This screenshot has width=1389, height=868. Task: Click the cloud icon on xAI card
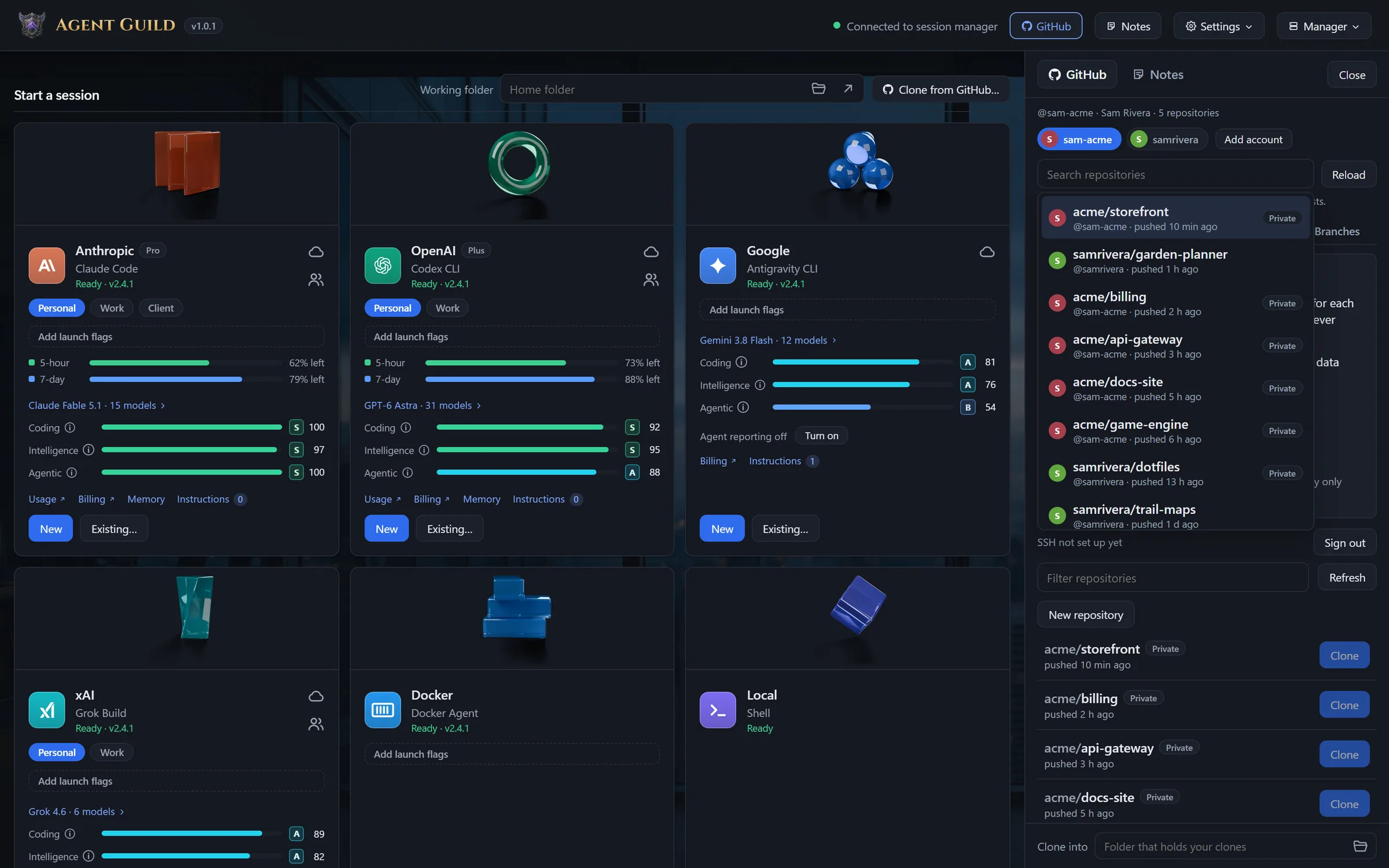pos(316,696)
